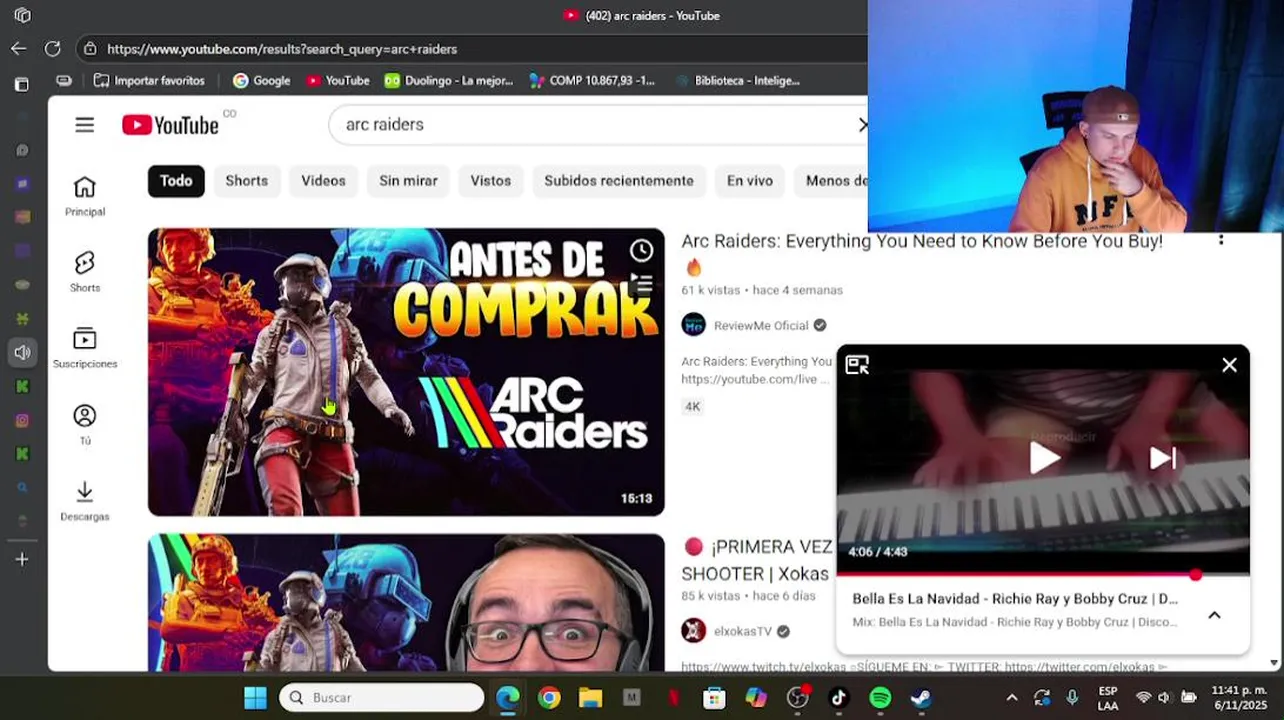The height and width of the screenshot is (720, 1284).
Task: Click the taskbar Buscar search box
Action: click(381, 698)
